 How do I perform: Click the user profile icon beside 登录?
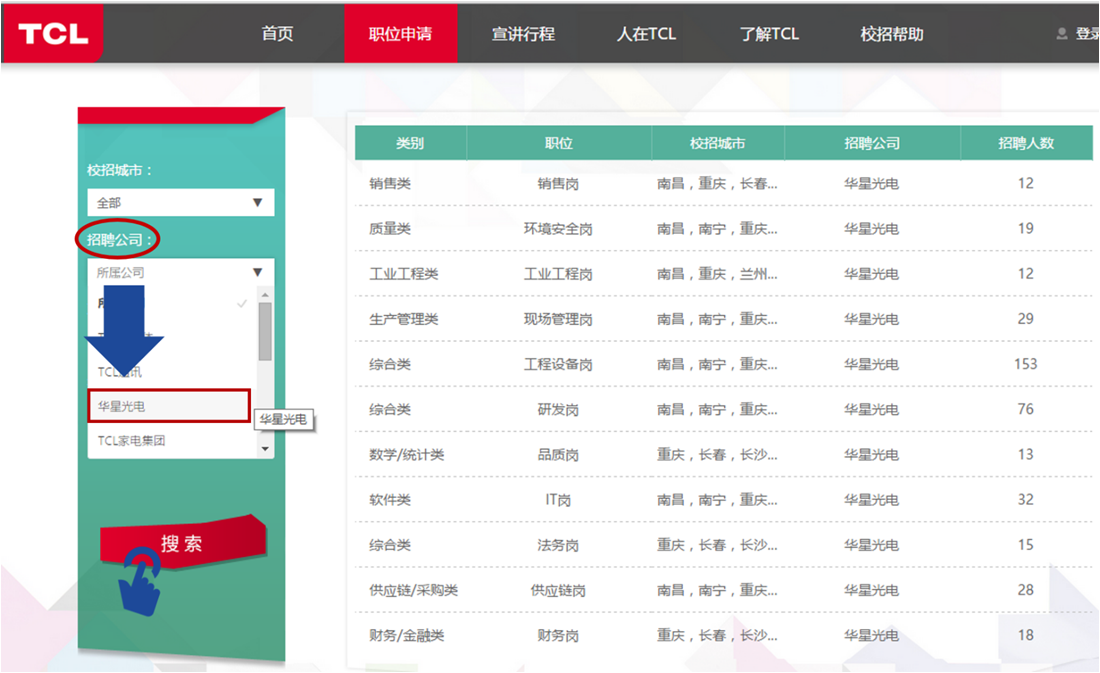tap(1061, 34)
